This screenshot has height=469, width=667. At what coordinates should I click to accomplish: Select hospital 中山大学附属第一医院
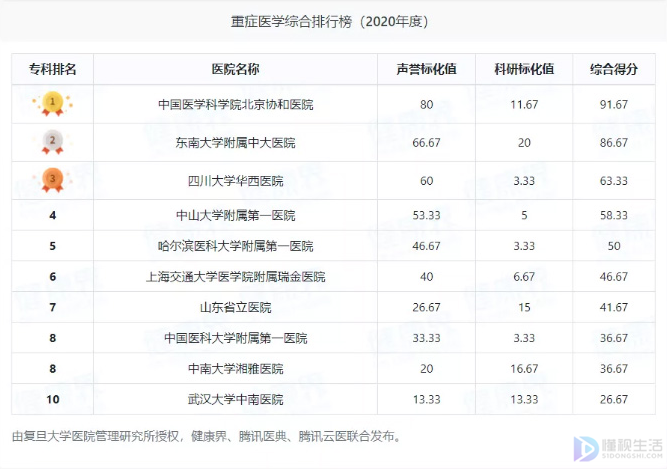[236, 216]
